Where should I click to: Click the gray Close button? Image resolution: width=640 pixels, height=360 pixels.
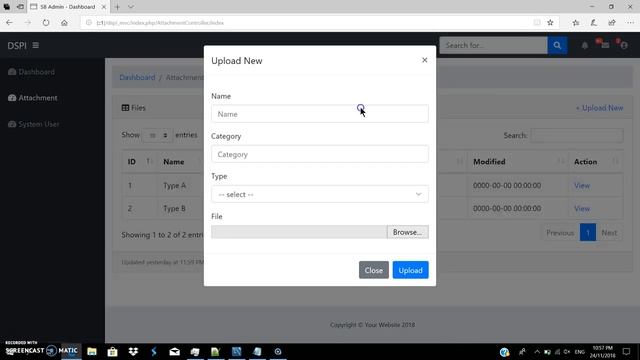(x=373, y=270)
